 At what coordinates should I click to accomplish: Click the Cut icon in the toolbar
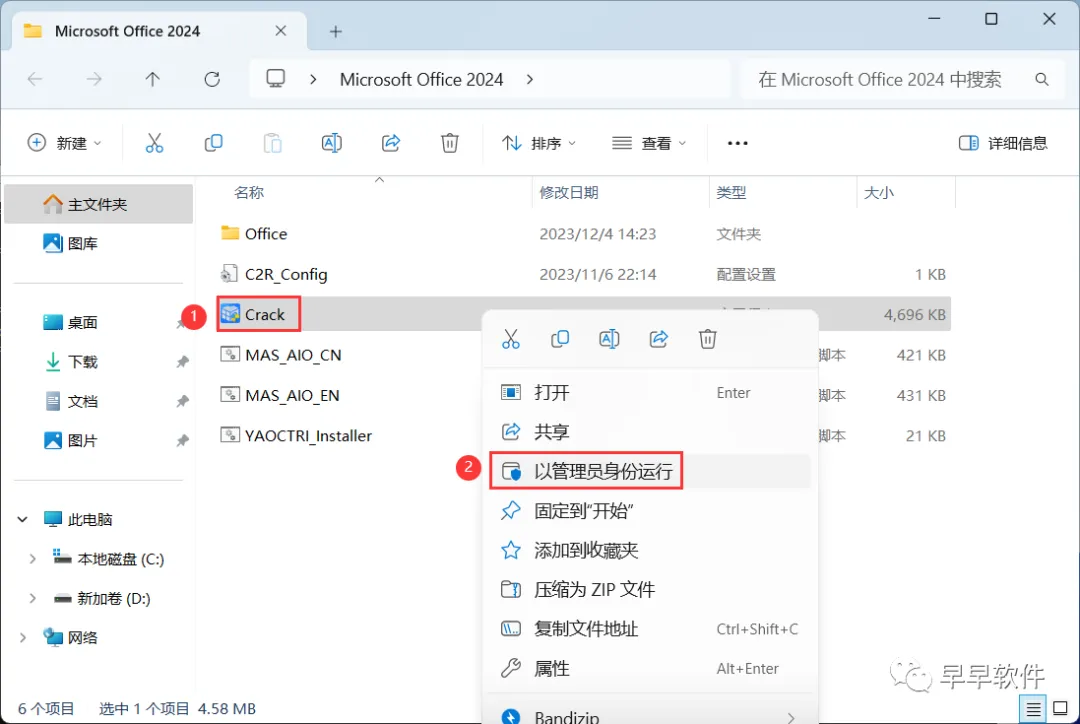154,143
